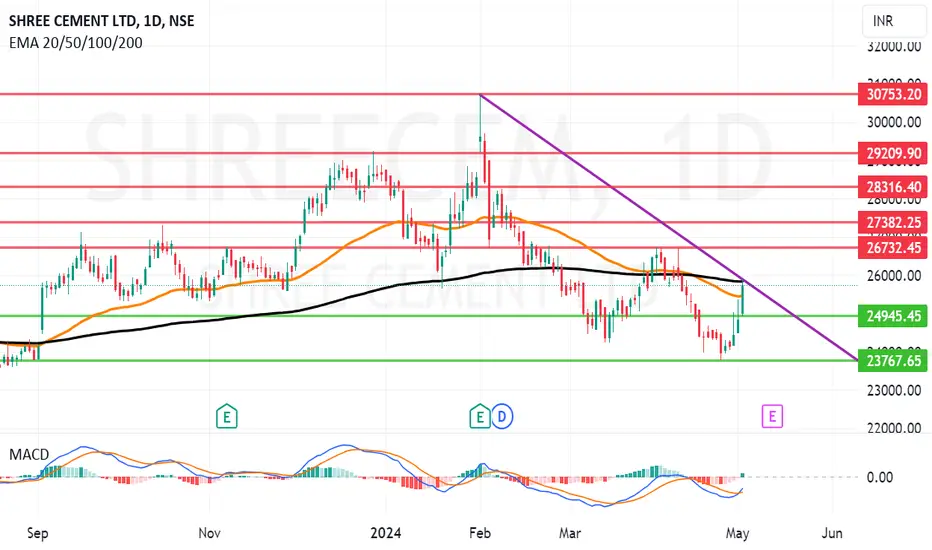
Task: Click the 2024 label on time axis
Action: (386, 533)
